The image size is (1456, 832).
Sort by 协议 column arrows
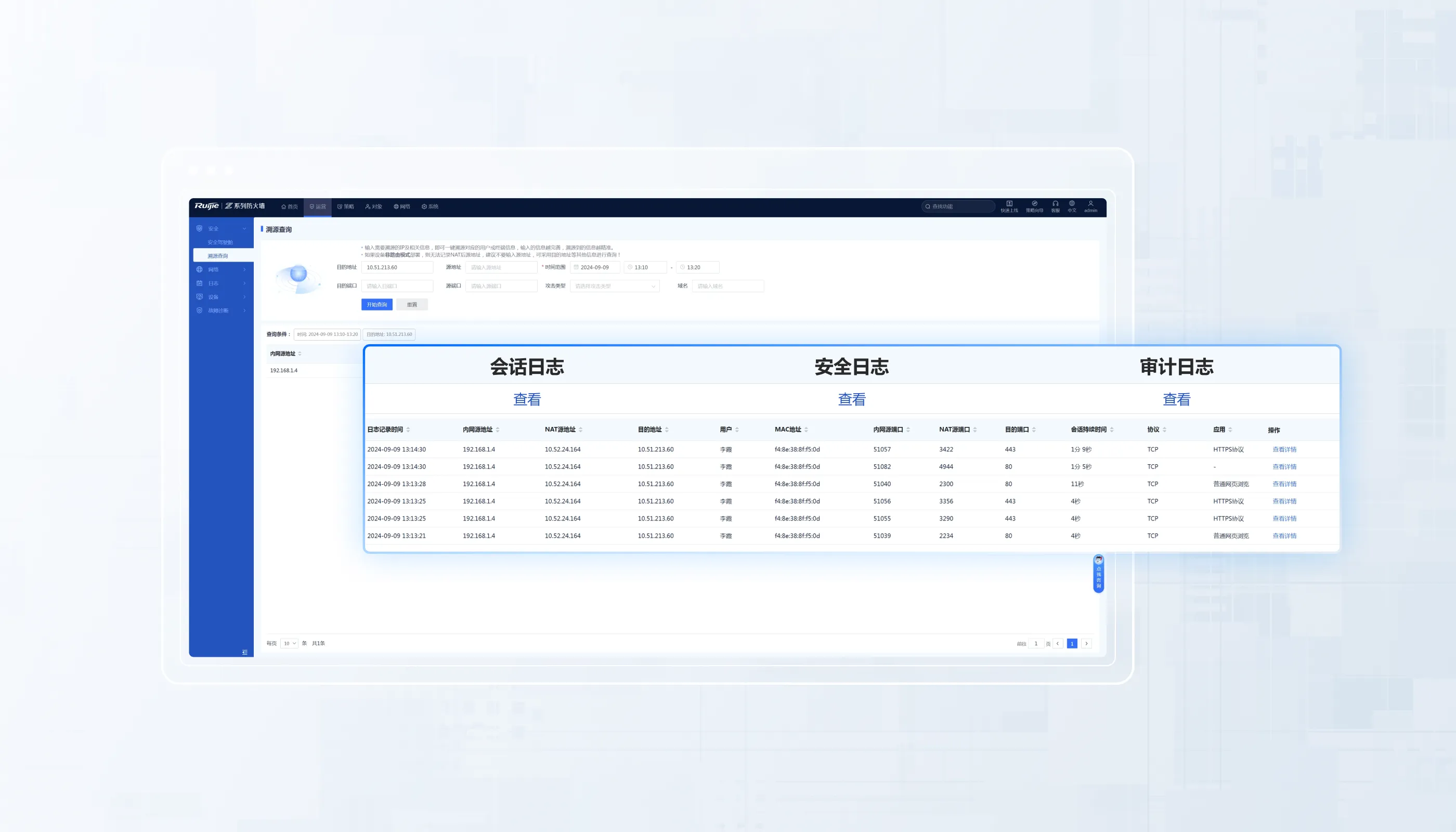tap(1165, 430)
